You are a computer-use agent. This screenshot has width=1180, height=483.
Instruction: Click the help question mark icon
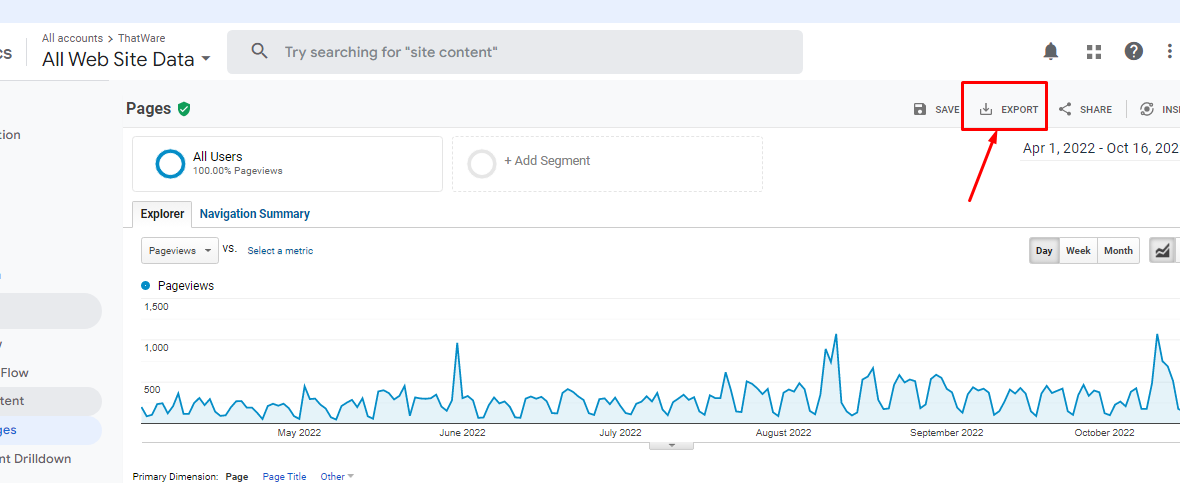click(x=1133, y=51)
